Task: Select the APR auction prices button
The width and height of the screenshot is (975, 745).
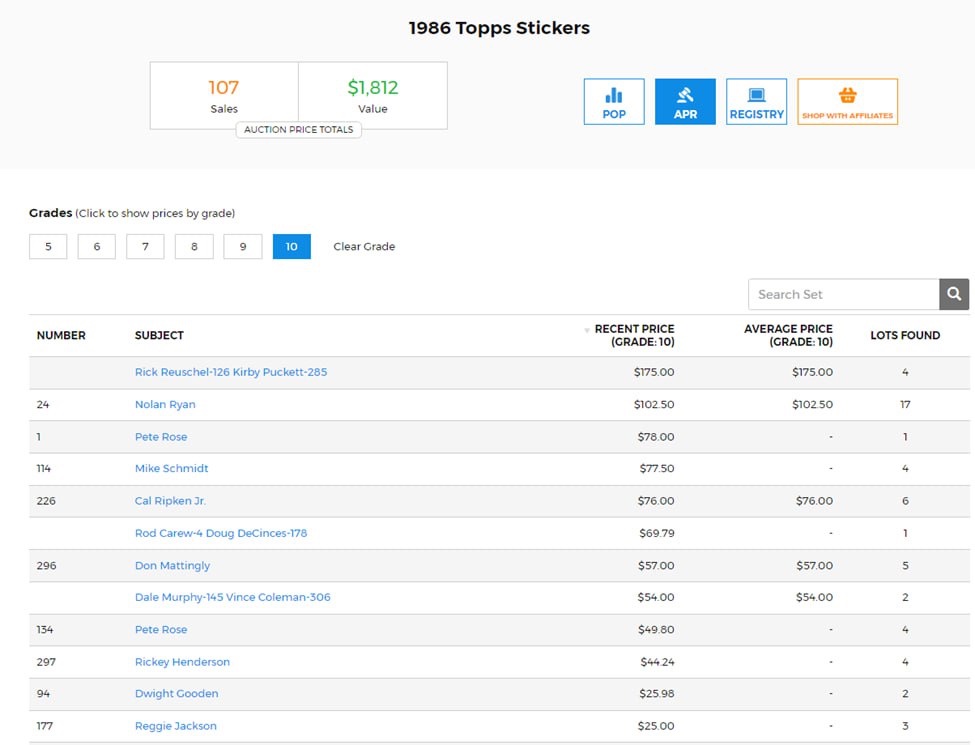Action: tap(685, 101)
